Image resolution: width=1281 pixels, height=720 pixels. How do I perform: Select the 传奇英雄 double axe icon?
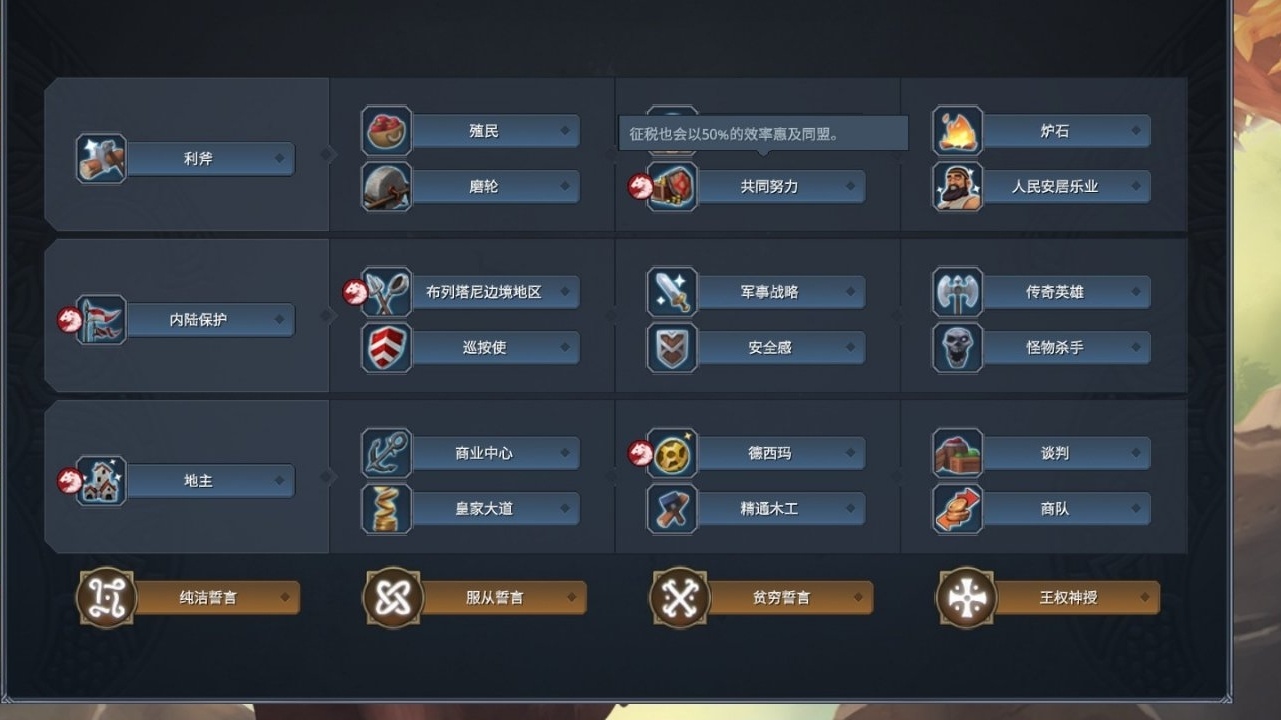[958, 292]
